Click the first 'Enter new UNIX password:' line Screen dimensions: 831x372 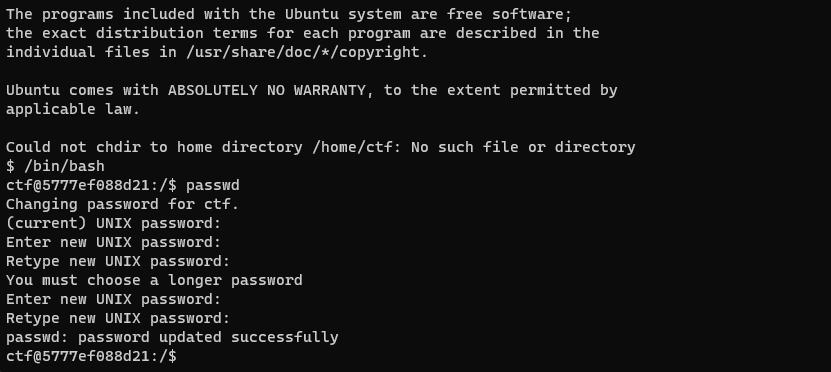point(113,242)
